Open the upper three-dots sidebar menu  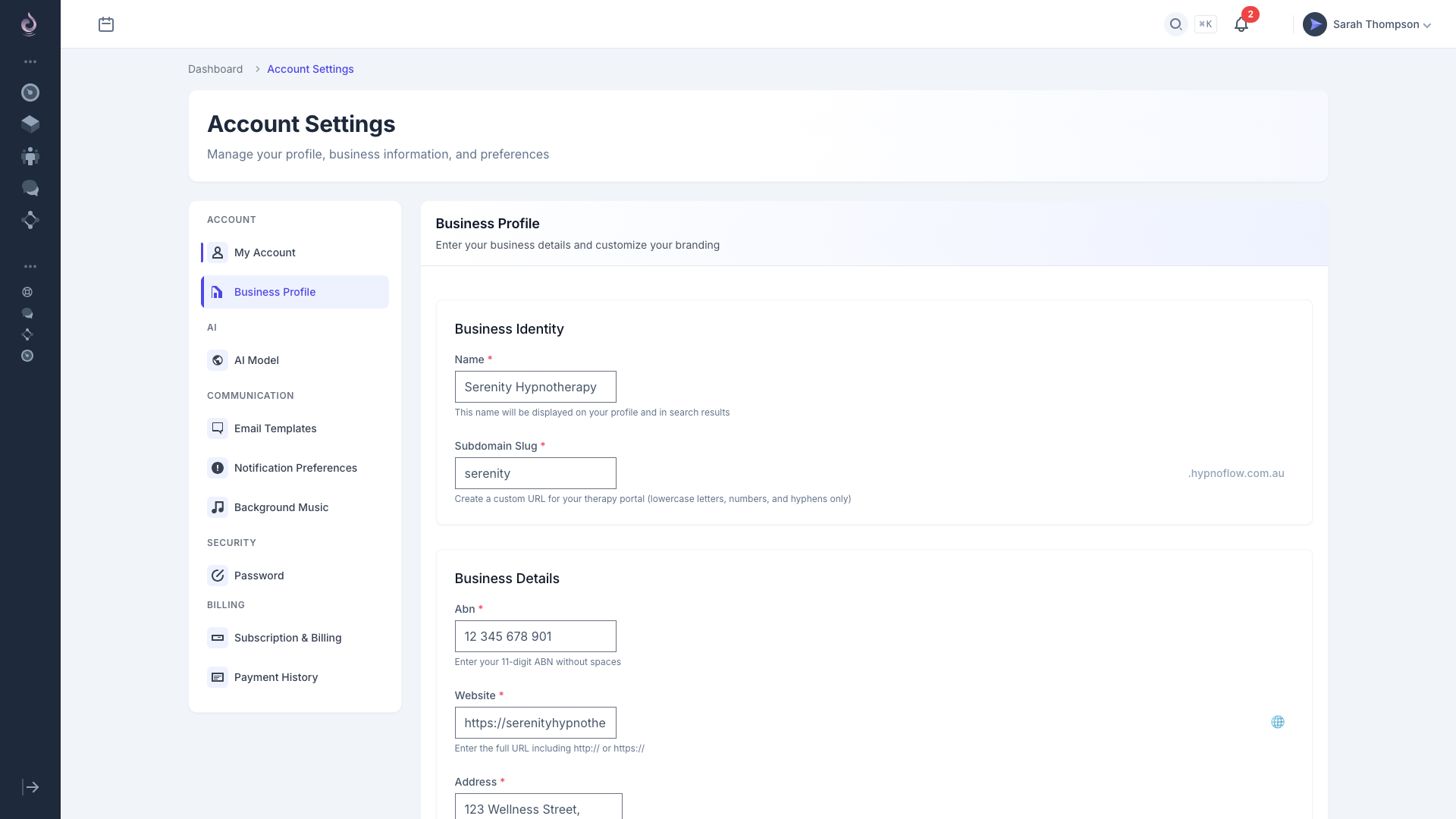tap(30, 61)
